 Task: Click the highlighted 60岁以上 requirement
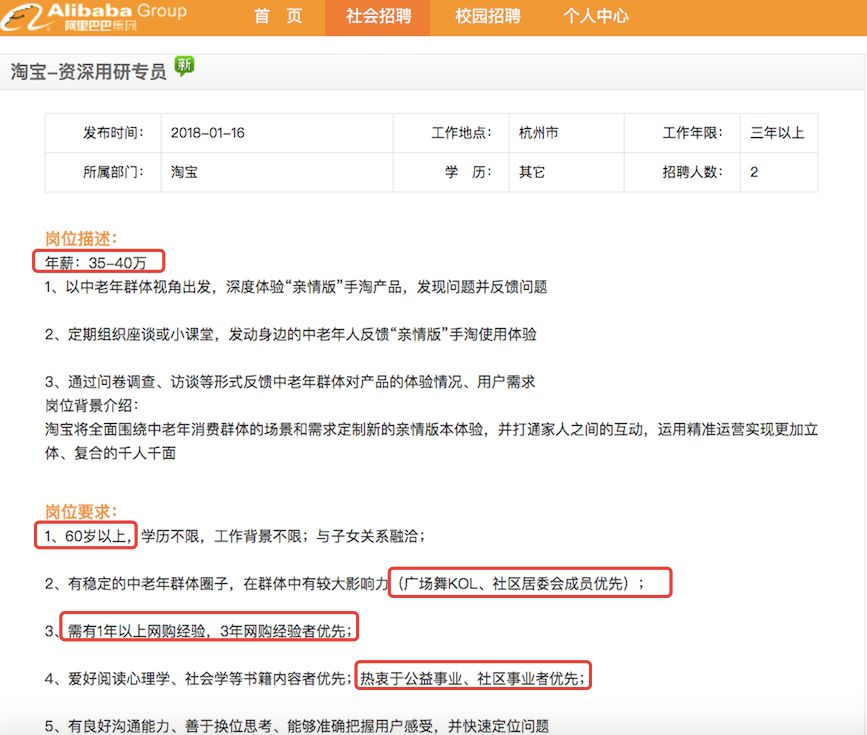tap(86, 535)
